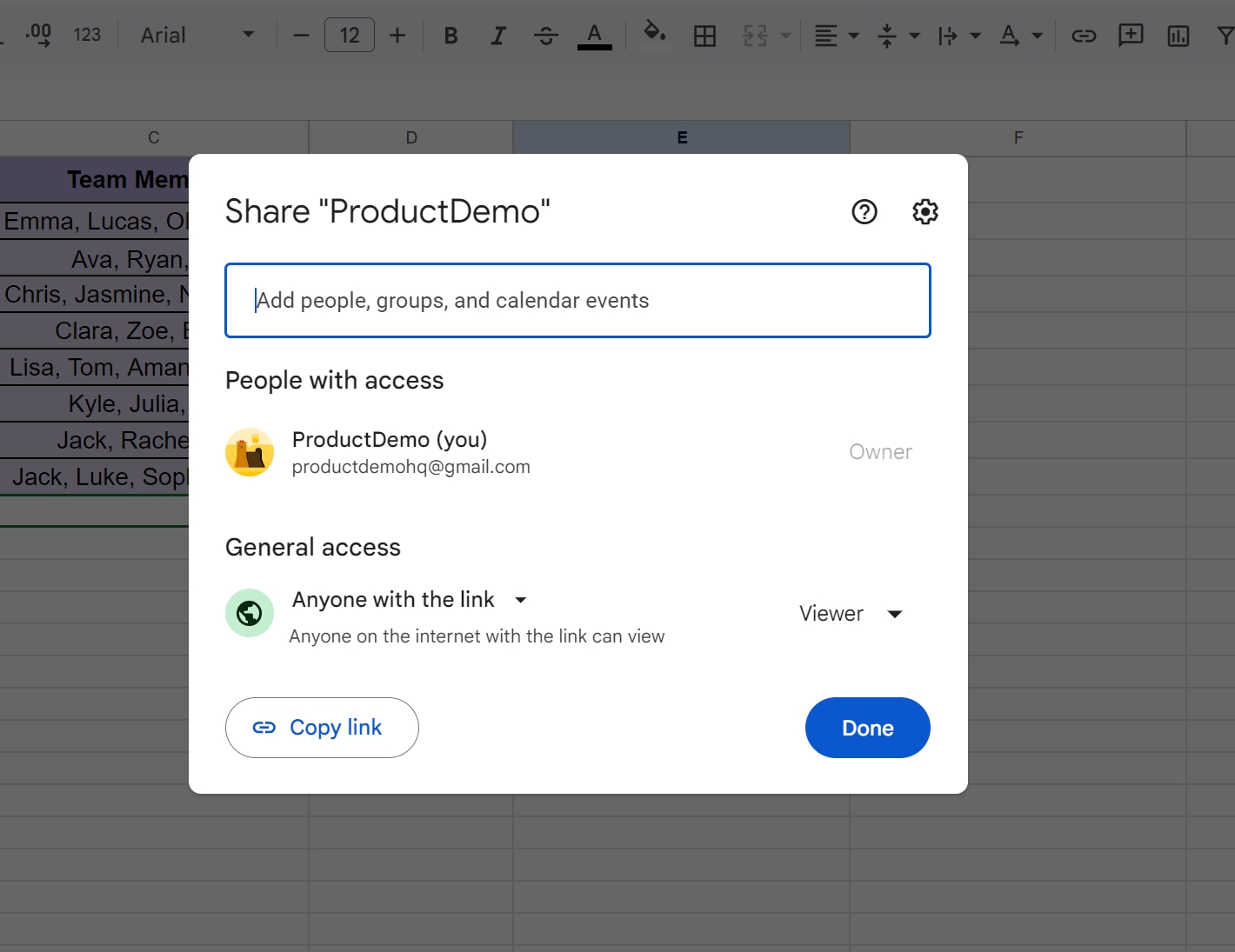
Task: Click the help question mark icon
Action: [864, 211]
